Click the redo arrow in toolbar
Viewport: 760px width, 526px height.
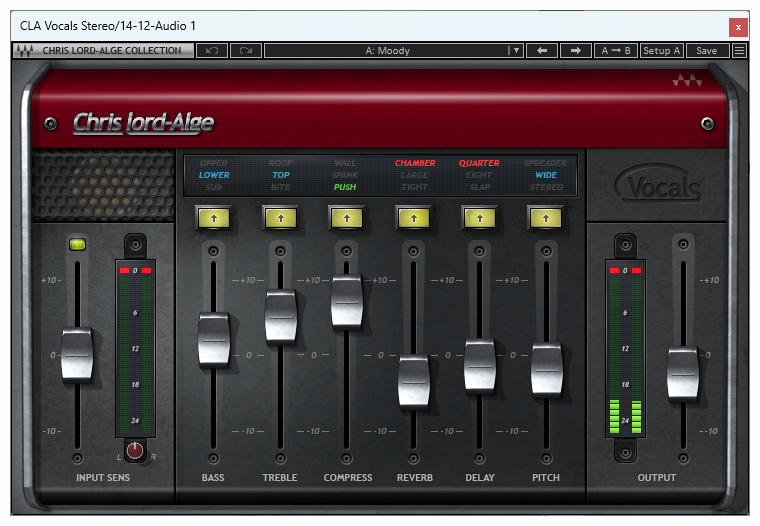coord(246,50)
